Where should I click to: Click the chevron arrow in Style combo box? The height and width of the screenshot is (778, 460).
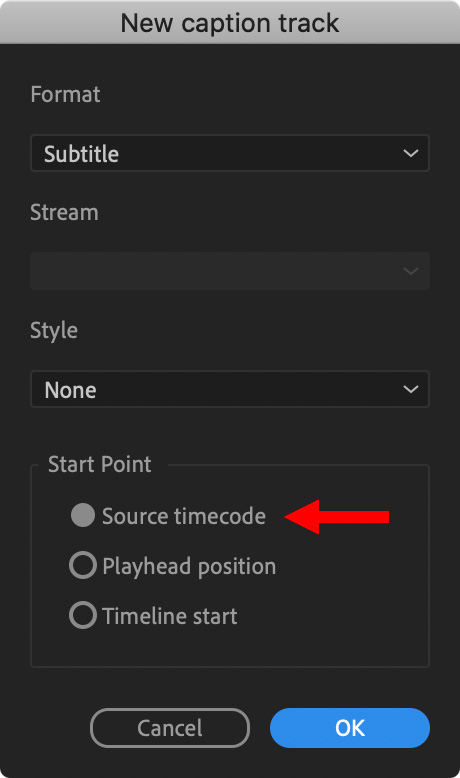click(x=410, y=389)
